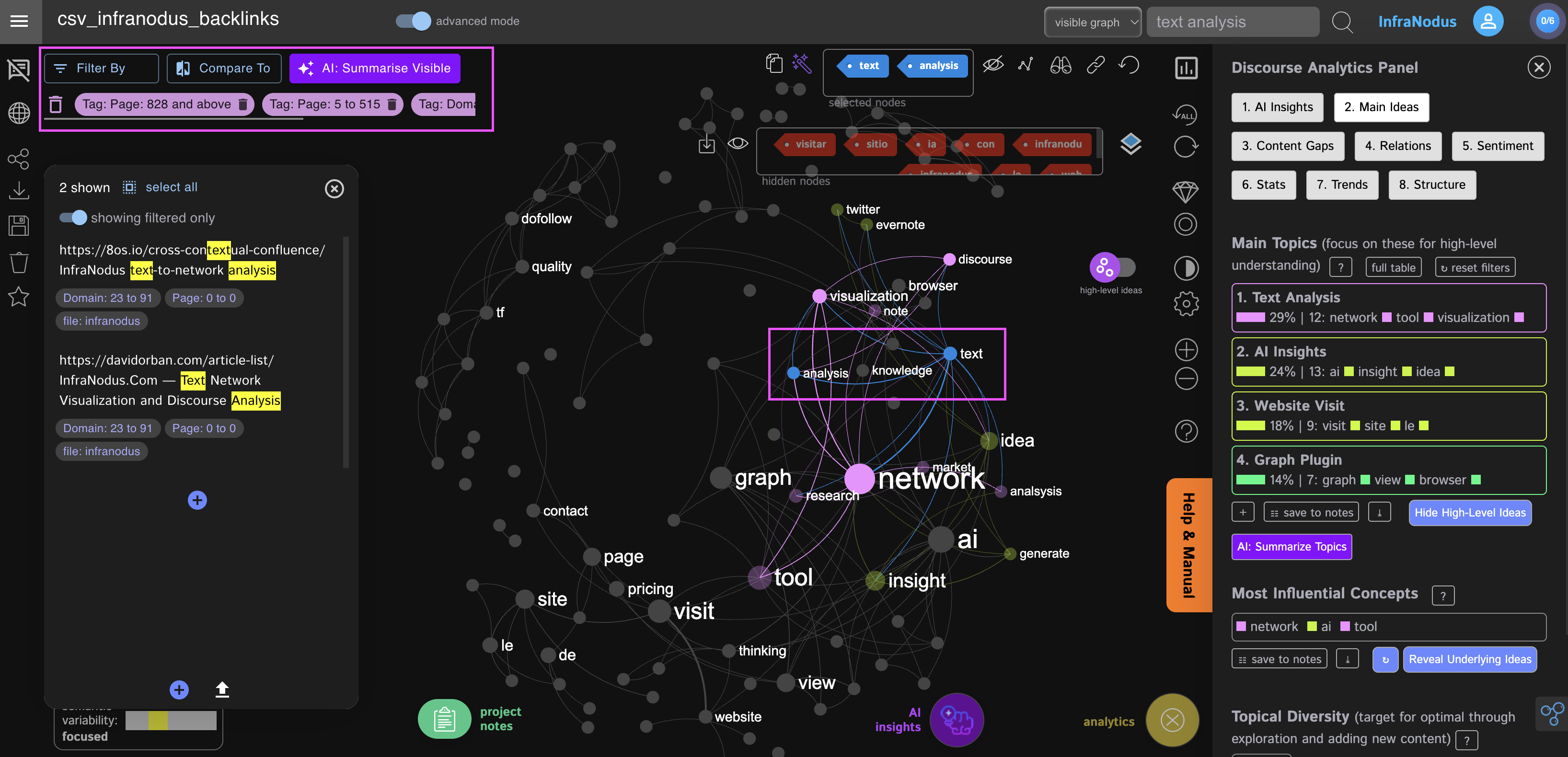Toggle advanced mode switch
This screenshot has width=1568, height=757.
point(413,21)
